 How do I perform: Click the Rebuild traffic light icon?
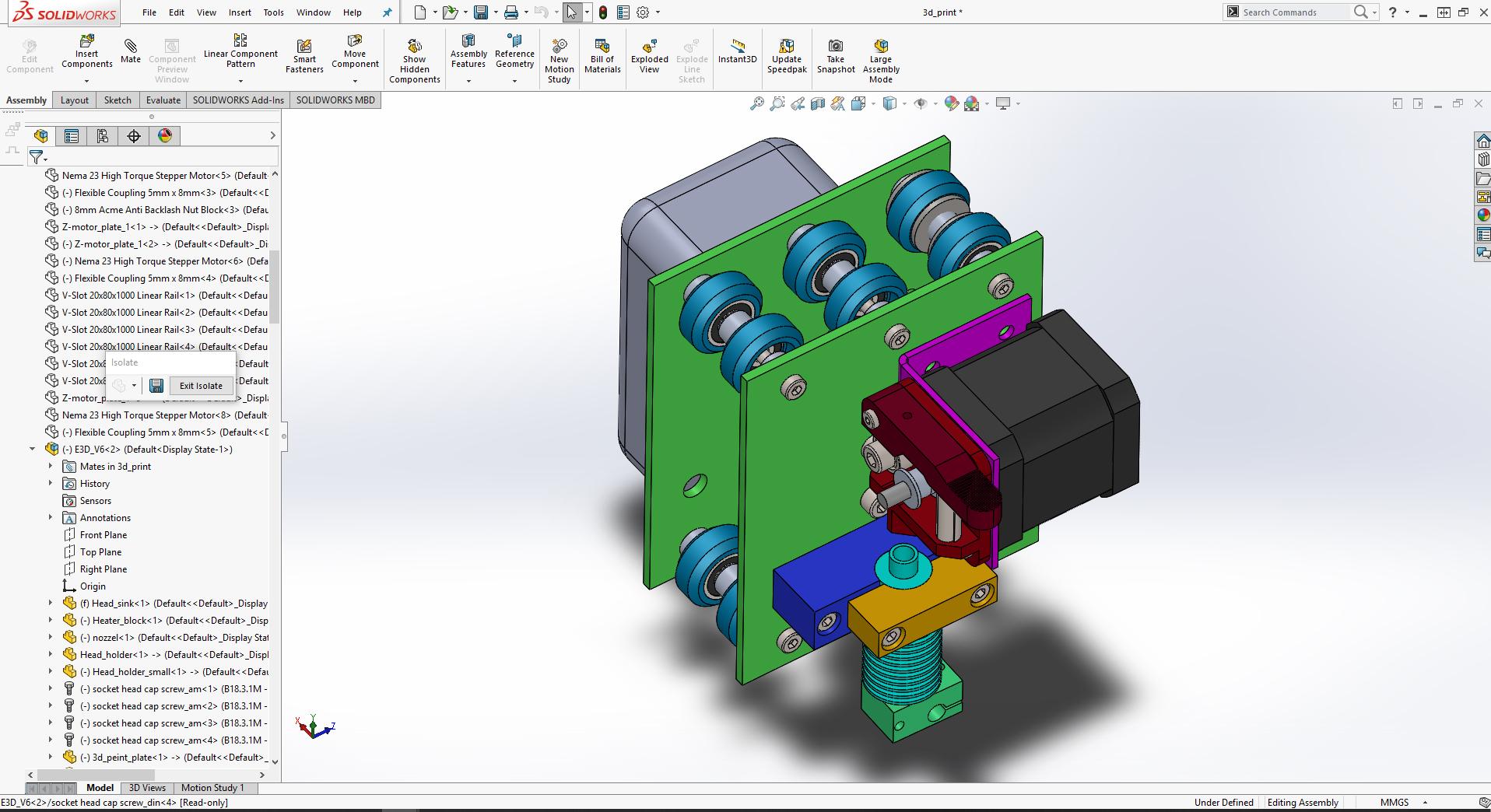tap(603, 12)
